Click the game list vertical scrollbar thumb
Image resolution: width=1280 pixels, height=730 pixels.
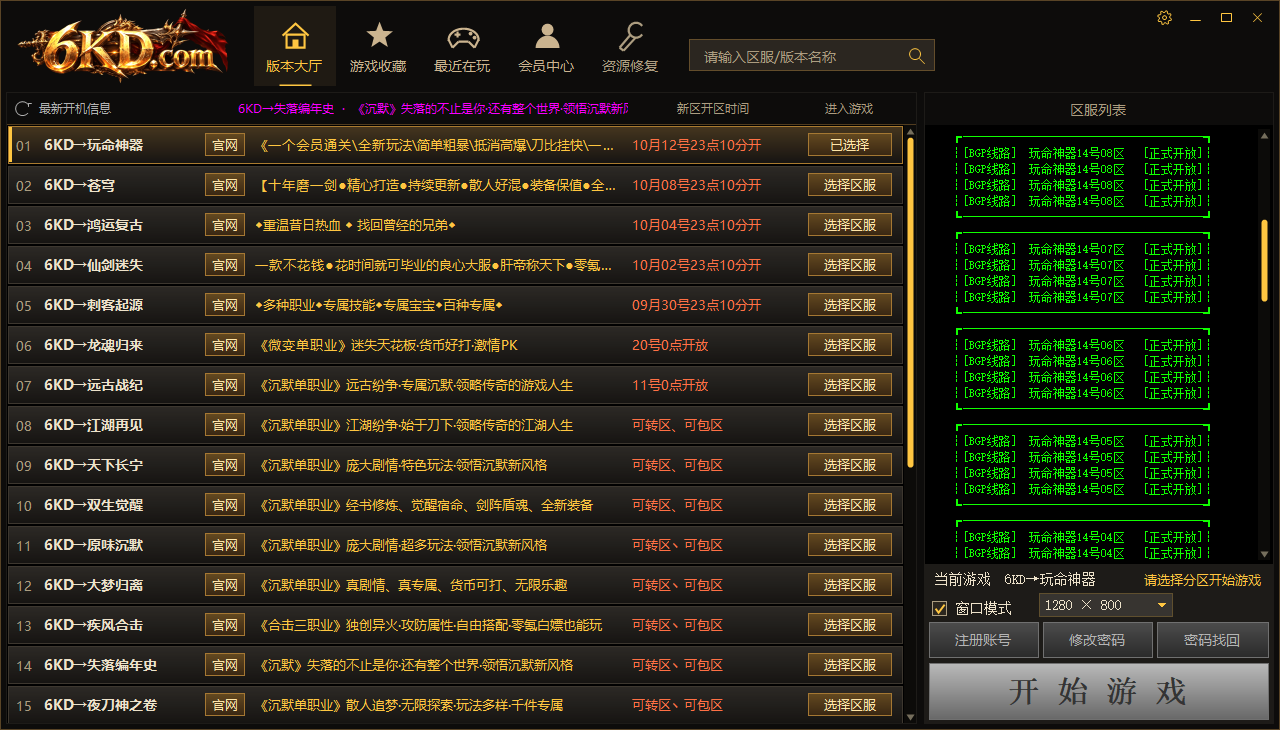pos(910,302)
